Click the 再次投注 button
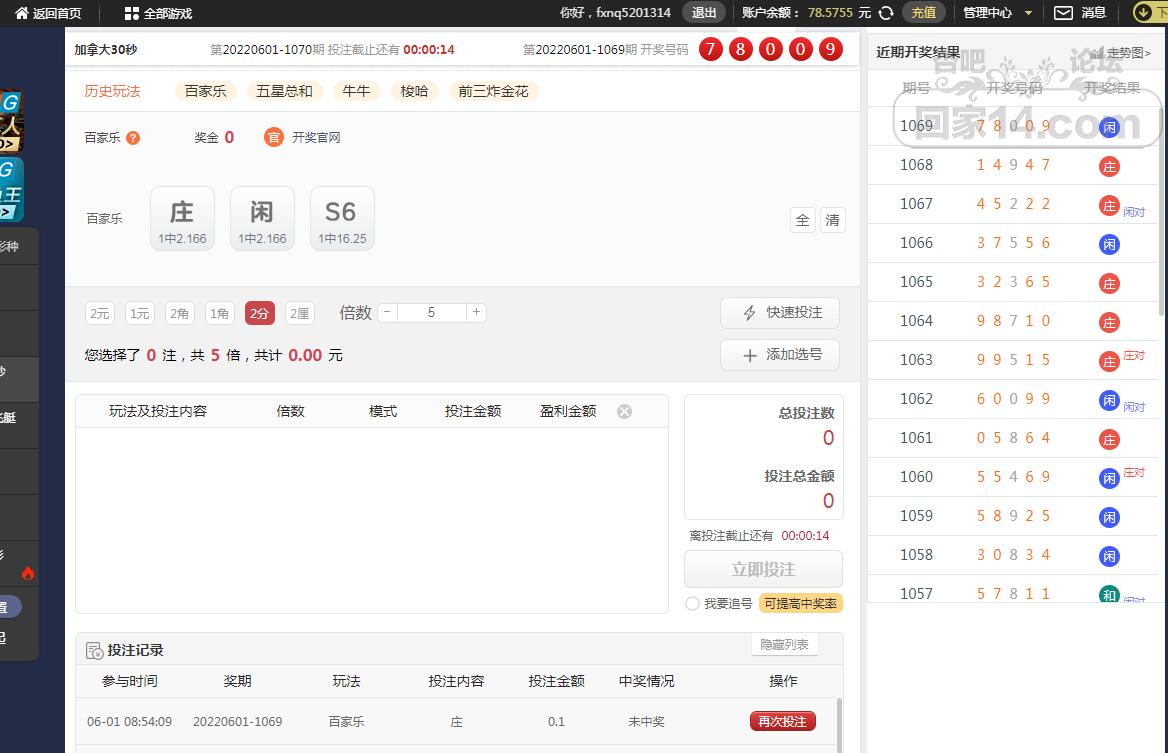The height and width of the screenshot is (753, 1168). (x=782, y=721)
